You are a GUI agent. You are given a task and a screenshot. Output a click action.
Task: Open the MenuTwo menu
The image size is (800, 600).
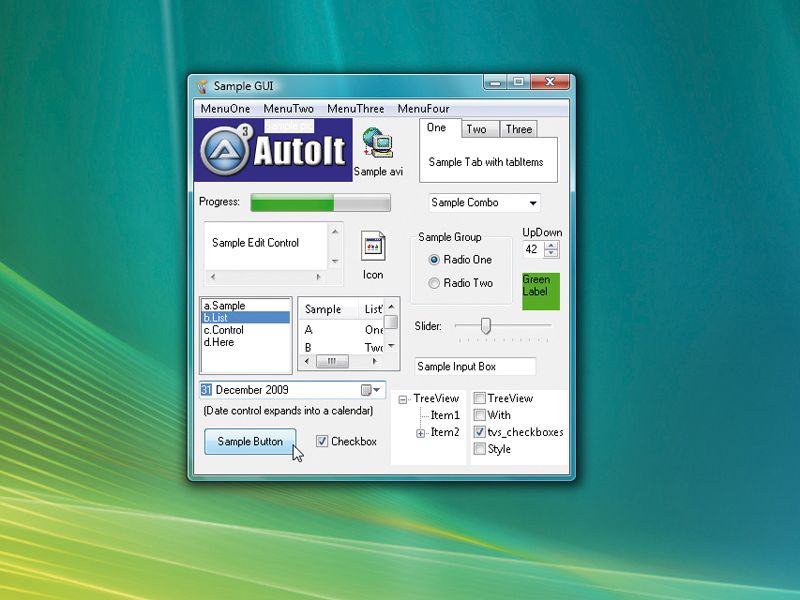(288, 109)
